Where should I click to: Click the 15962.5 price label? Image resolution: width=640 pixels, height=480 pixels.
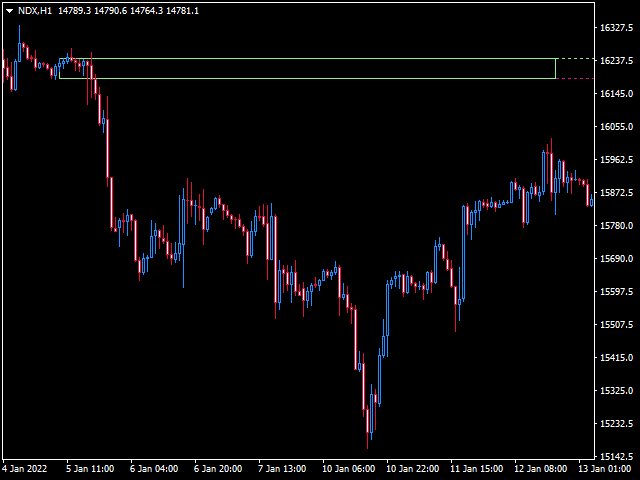pos(616,160)
